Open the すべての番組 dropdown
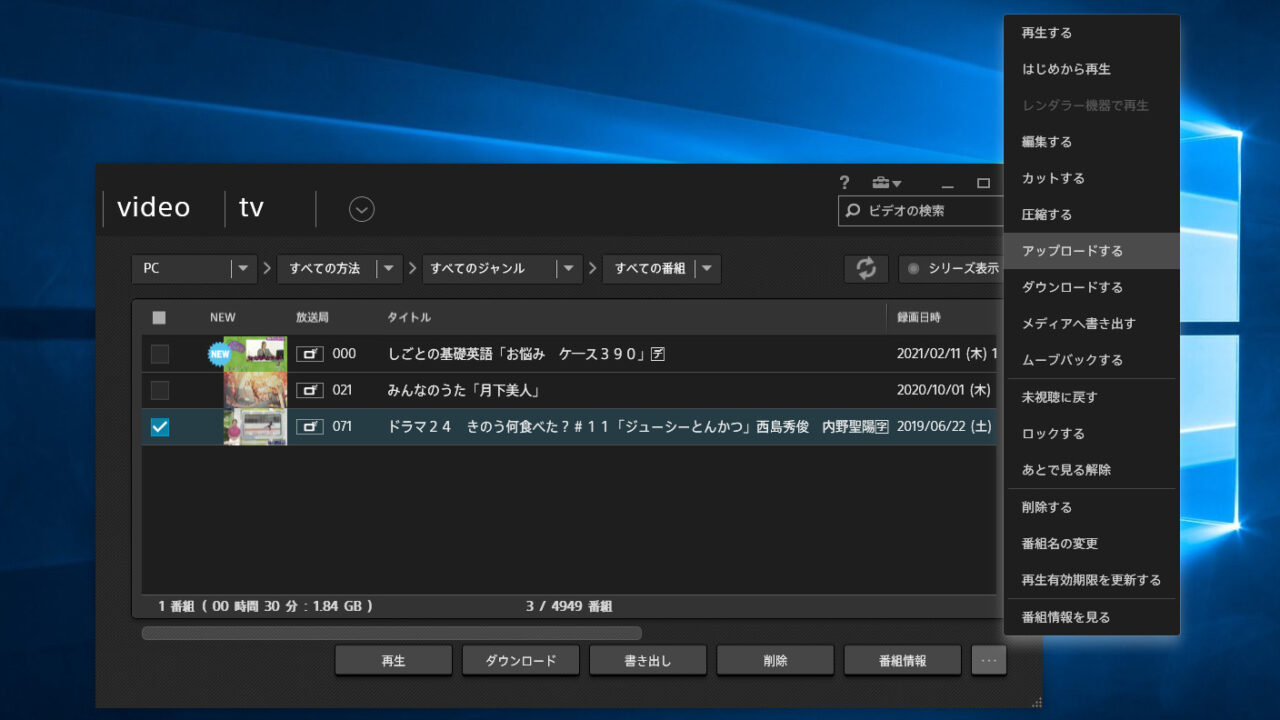Viewport: 1280px width, 720px height. (706, 269)
